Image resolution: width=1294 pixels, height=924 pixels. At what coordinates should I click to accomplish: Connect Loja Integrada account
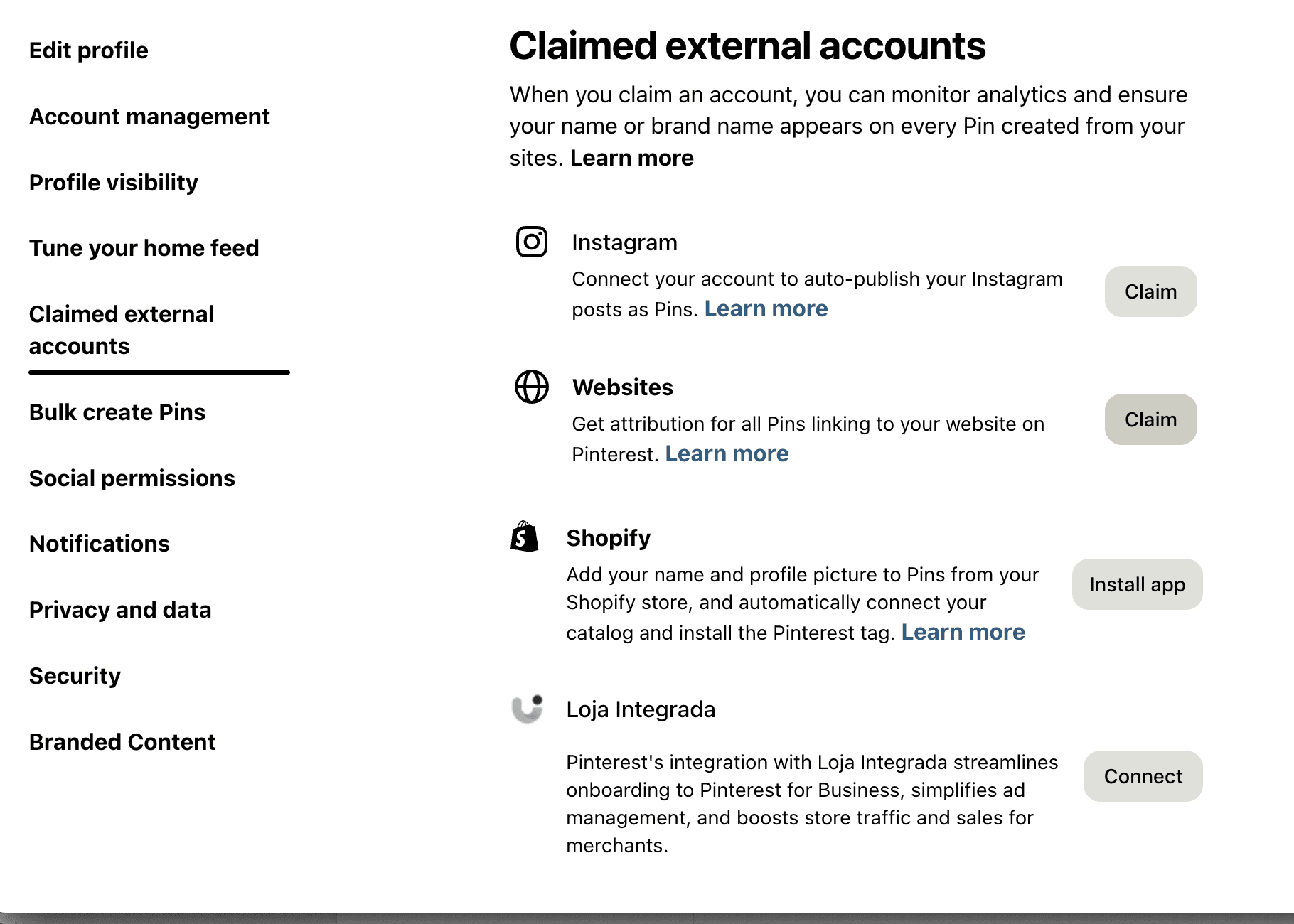(1143, 776)
